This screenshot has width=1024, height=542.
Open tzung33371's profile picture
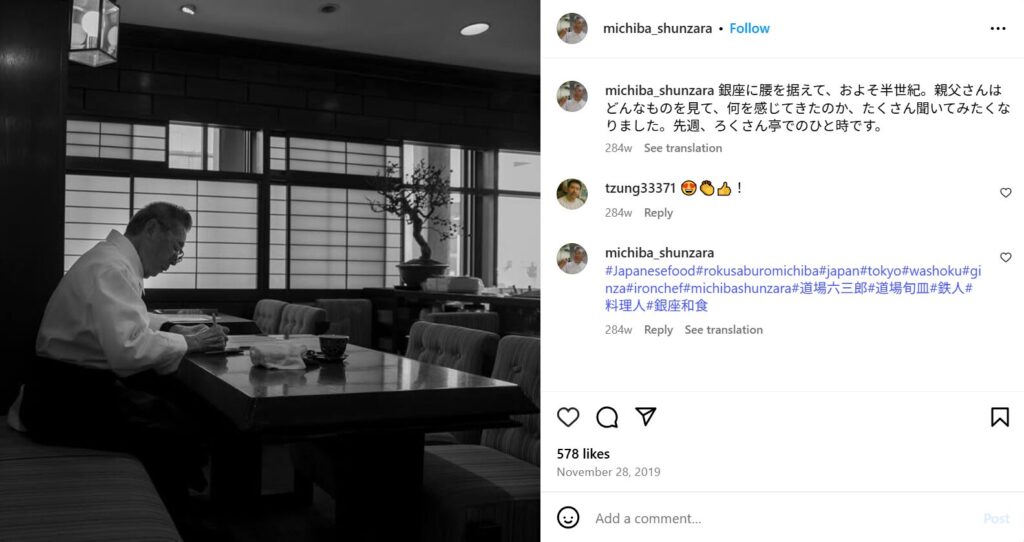[572, 194]
